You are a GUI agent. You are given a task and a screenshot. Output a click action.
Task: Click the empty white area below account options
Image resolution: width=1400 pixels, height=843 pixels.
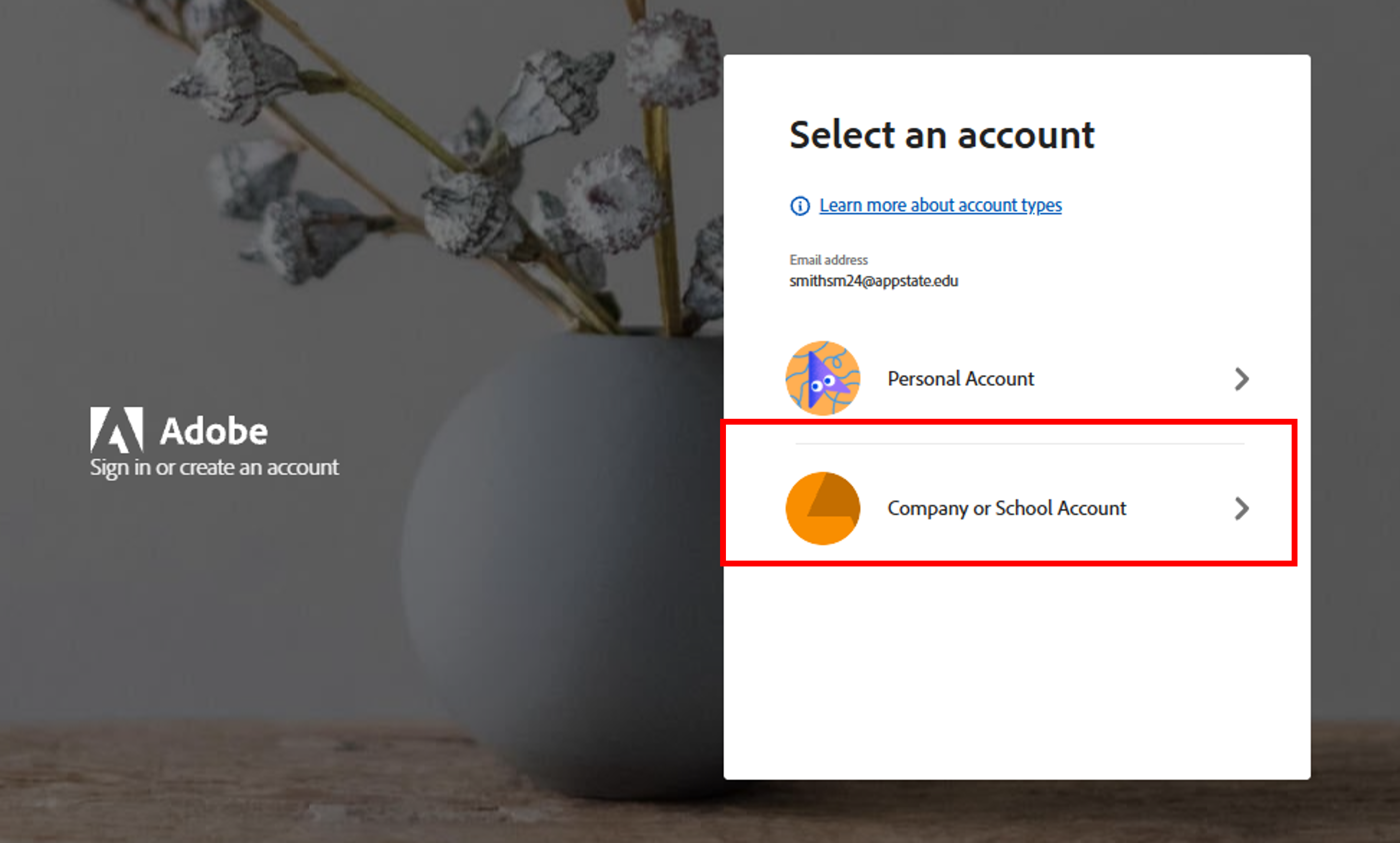(x=1017, y=670)
